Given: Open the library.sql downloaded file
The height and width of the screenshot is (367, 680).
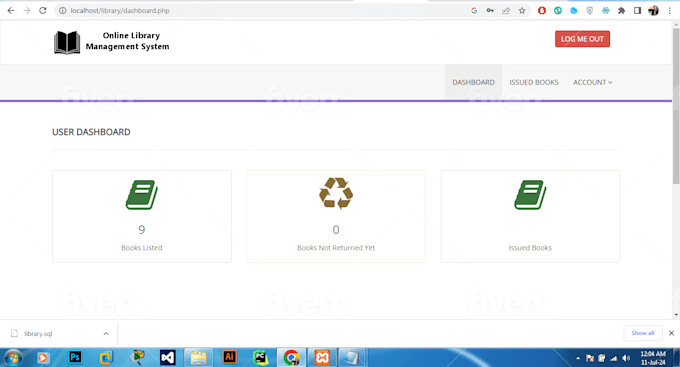Looking at the screenshot, I should (x=38, y=334).
